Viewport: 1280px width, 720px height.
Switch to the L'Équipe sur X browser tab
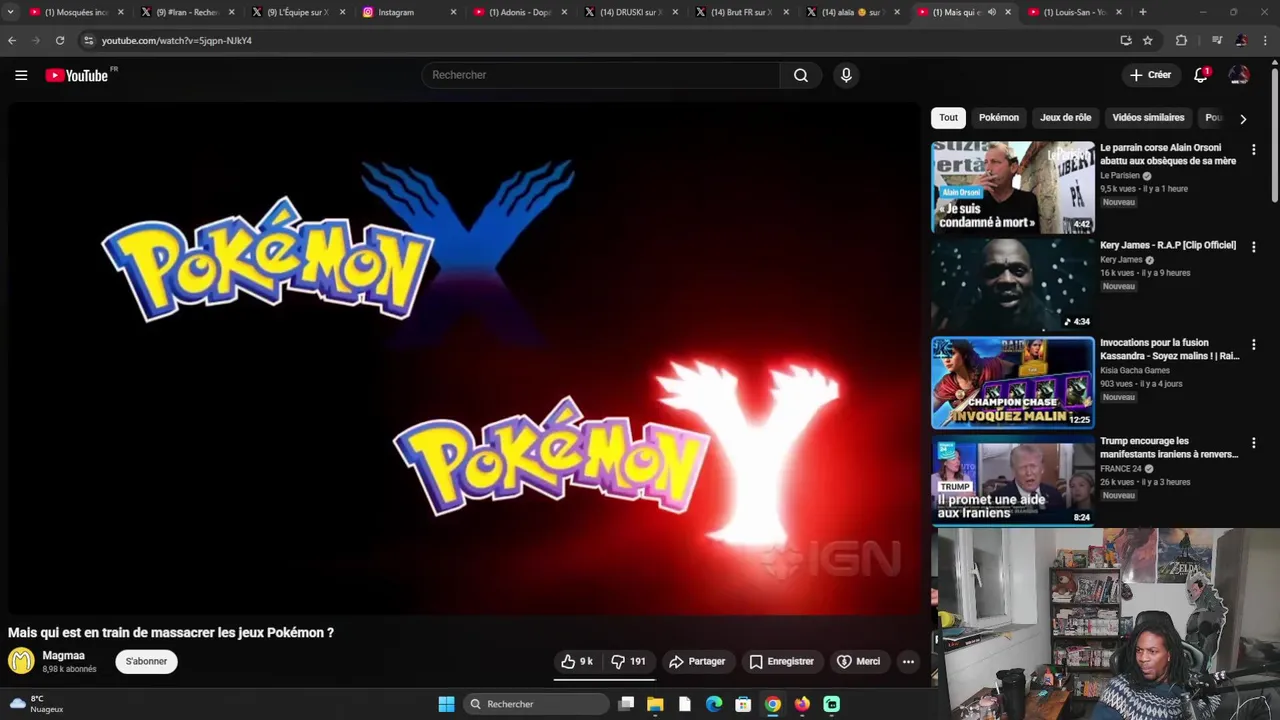[297, 12]
